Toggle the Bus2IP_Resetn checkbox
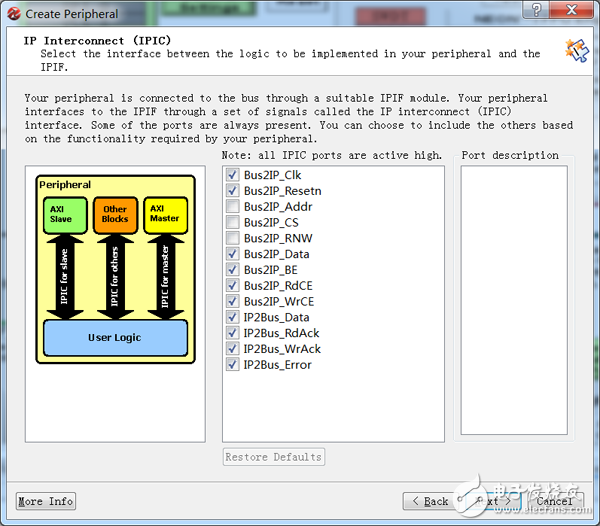The image size is (600, 526). pos(233,191)
